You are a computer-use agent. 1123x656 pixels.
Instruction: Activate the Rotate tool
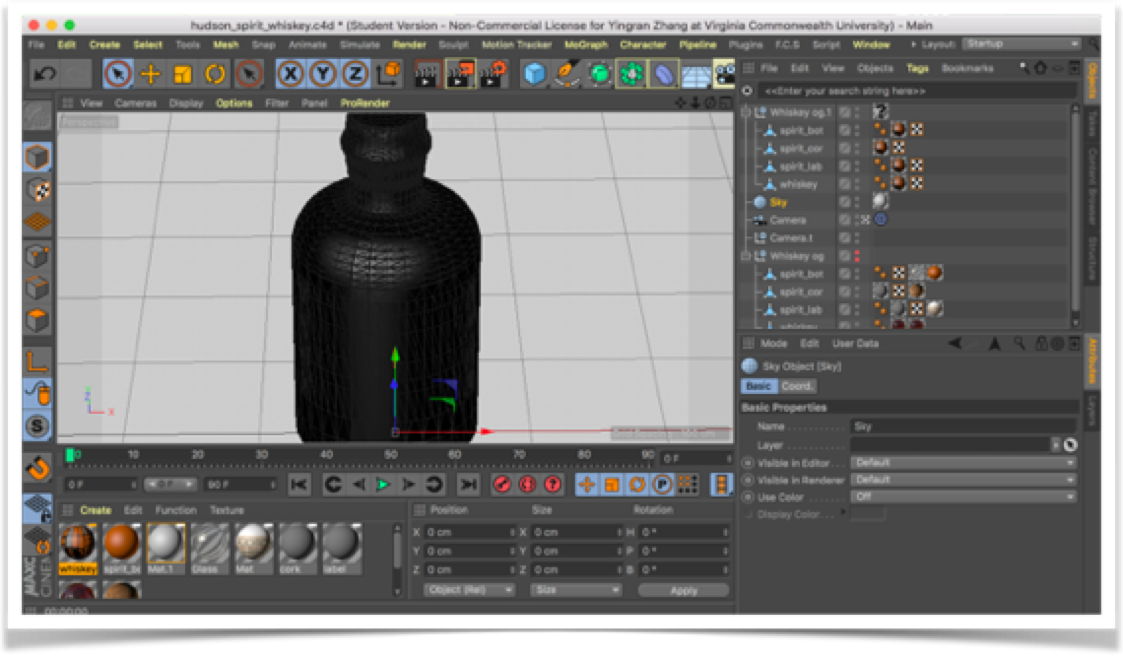click(215, 74)
